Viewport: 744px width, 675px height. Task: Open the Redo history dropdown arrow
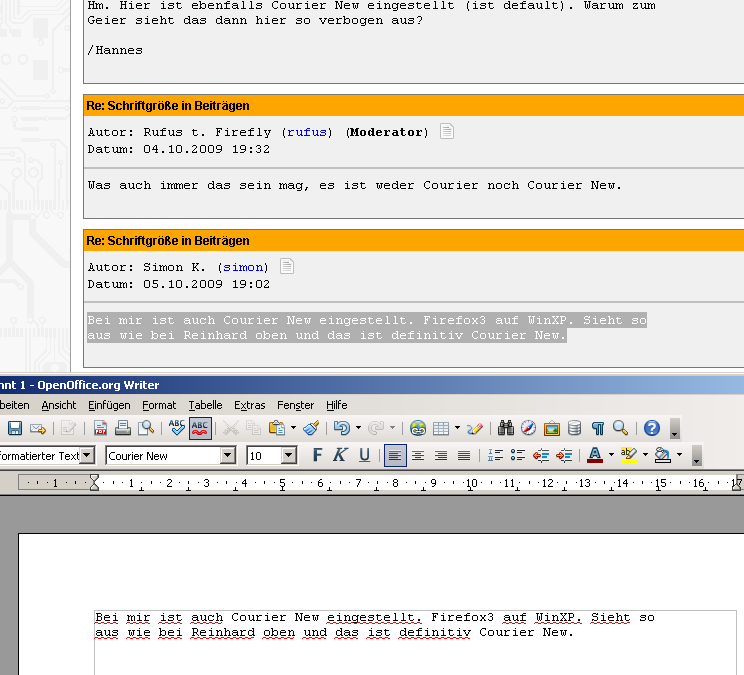point(392,428)
